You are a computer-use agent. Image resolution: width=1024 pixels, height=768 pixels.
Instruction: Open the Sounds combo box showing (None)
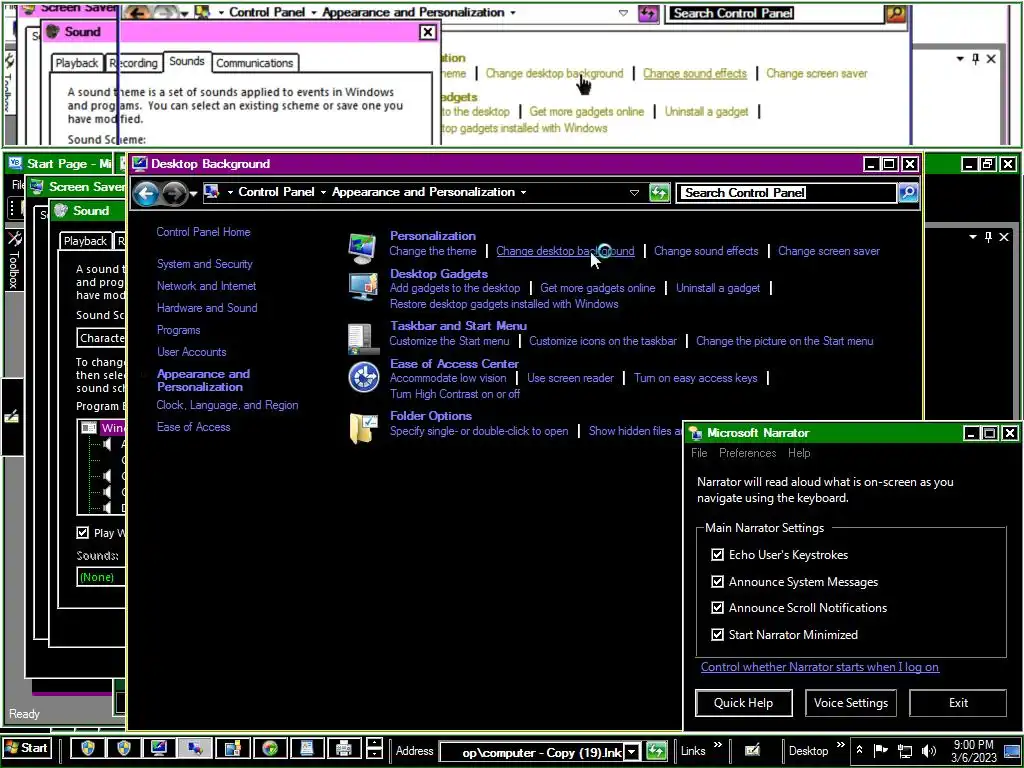click(101, 577)
